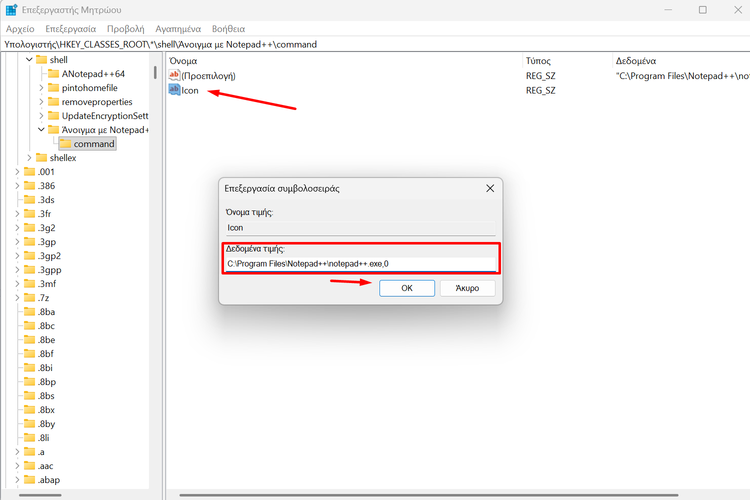Select the shellex folder icon

tap(41, 158)
